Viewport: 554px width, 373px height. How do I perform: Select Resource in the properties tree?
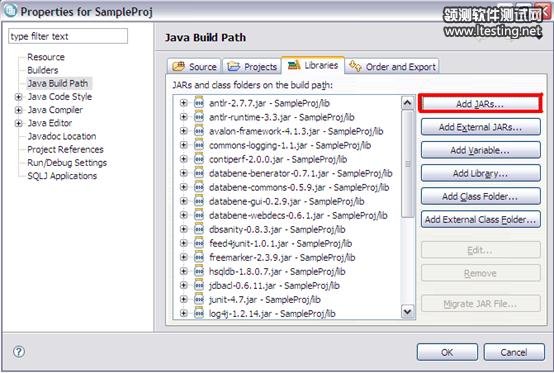coord(46,57)
